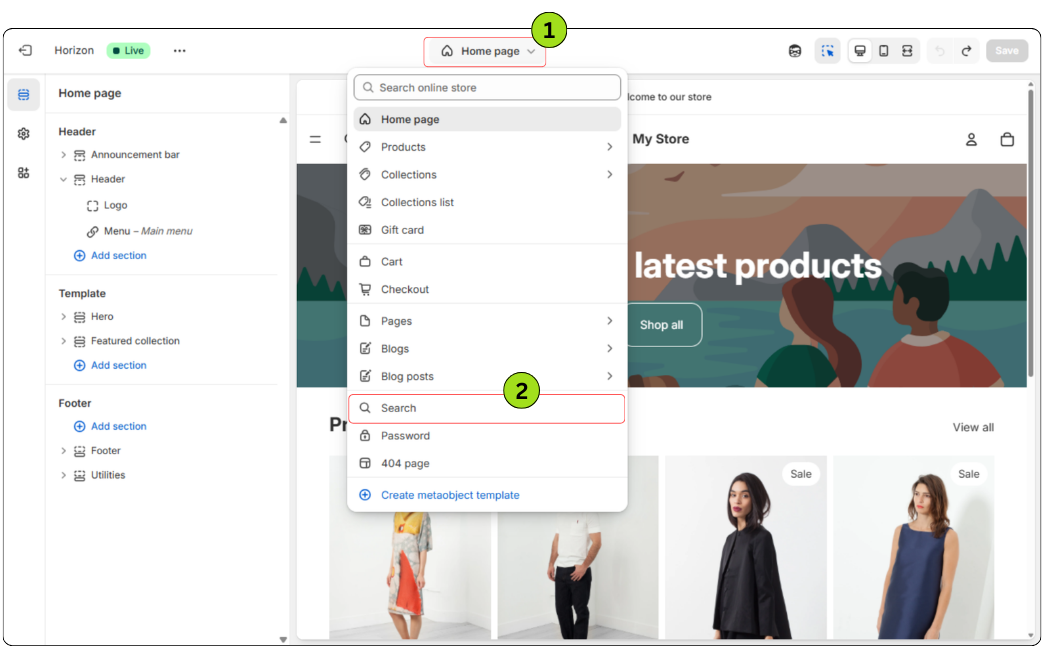
Task: Select the Menu – Main menu block
Action: [148, 231]
